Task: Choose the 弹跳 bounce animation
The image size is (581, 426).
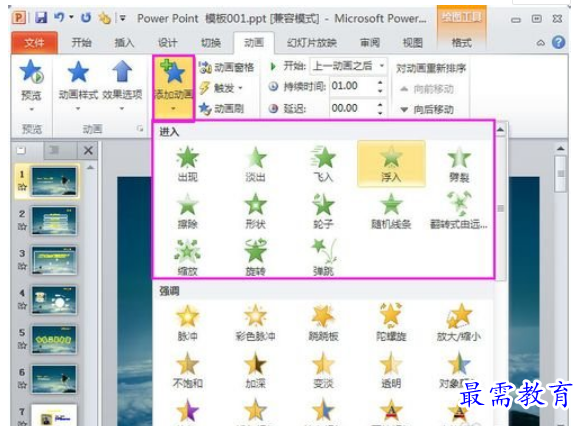Action: click(x=323, y=257)
